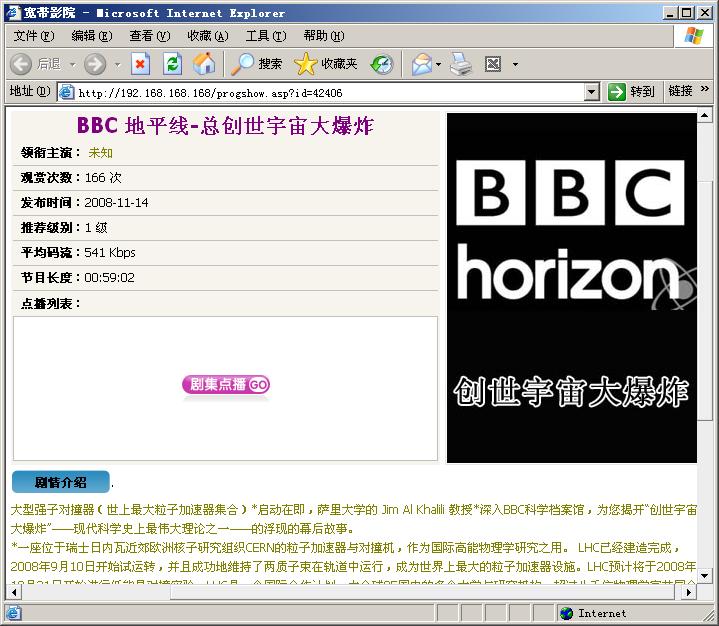
Task: Expand the address bar history dropdown
Action: point(592,92)
